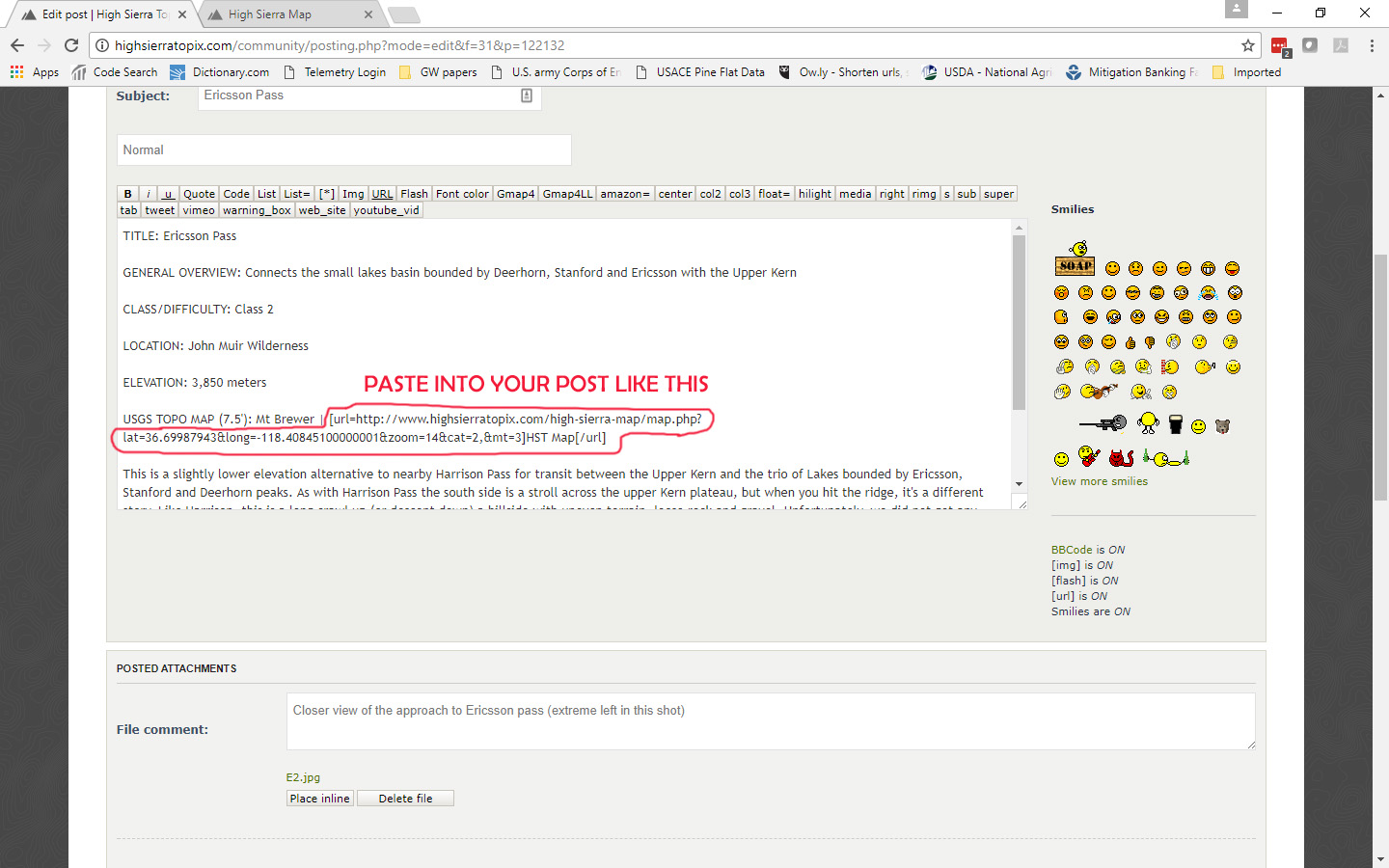The height and width of the screenshot is (868, 1389).
Task: Click the page vertical scrollbar thumb
Action: (x=1381, y=376)
